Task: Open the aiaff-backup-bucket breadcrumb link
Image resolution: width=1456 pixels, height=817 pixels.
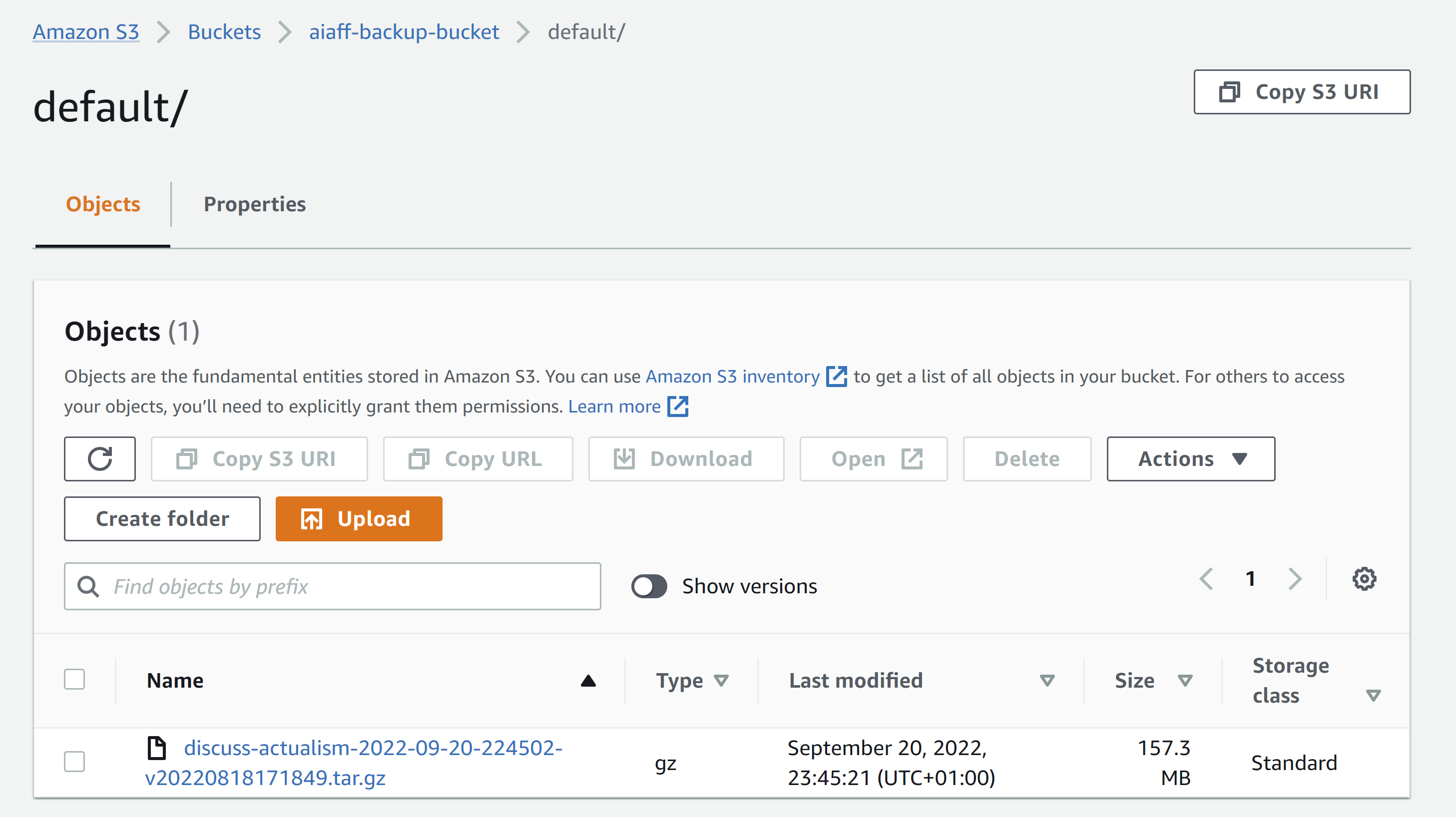Action: point(404,31)
